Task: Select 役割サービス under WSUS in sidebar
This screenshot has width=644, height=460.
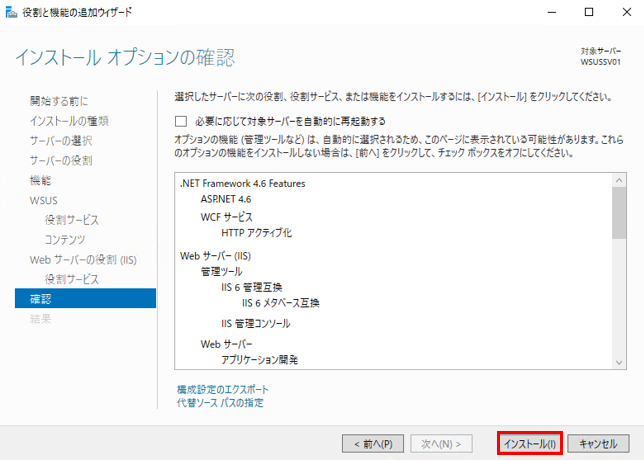Action: (x=72, y=220)
